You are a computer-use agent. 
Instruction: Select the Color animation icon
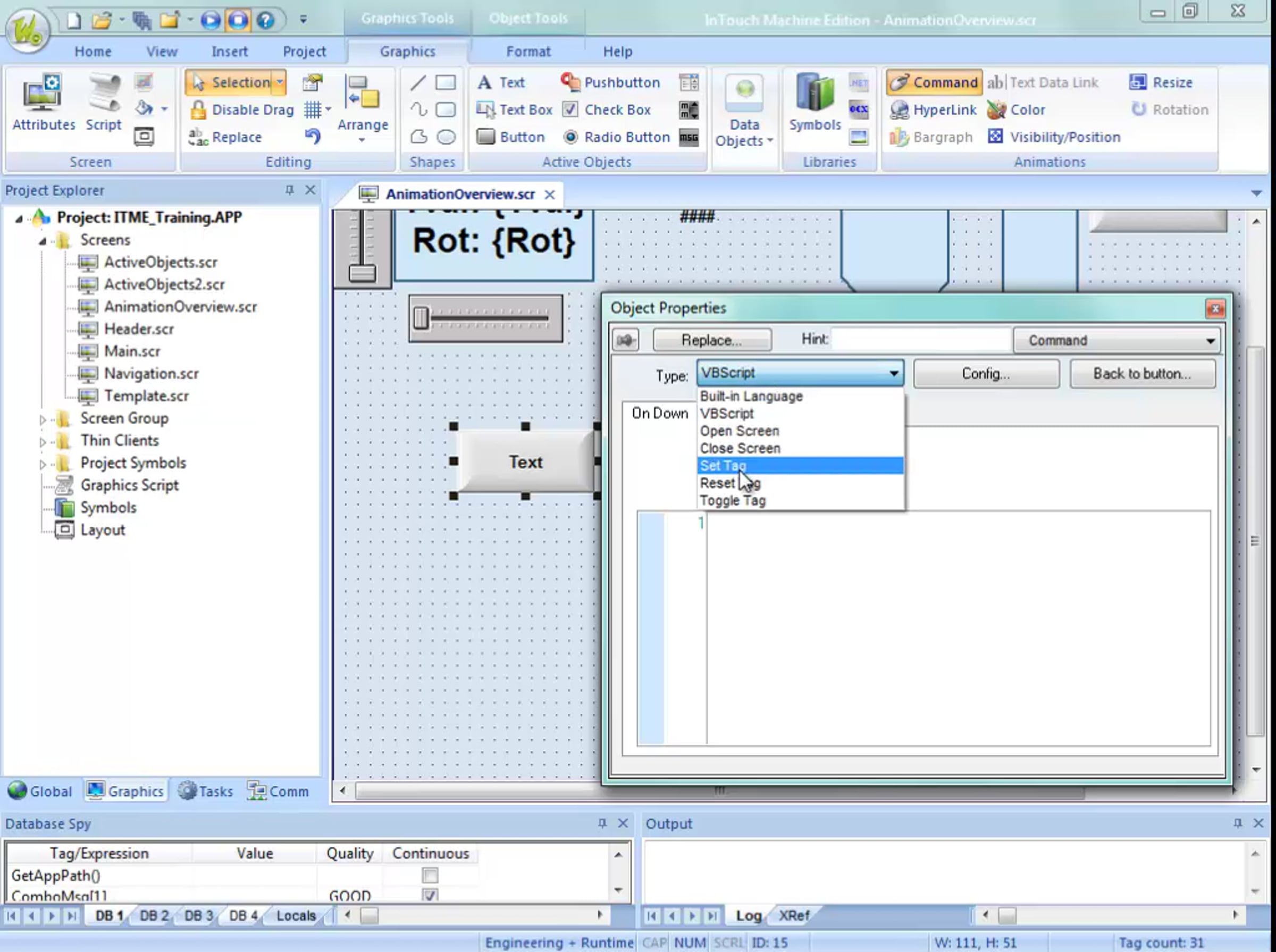pos(996,109)
